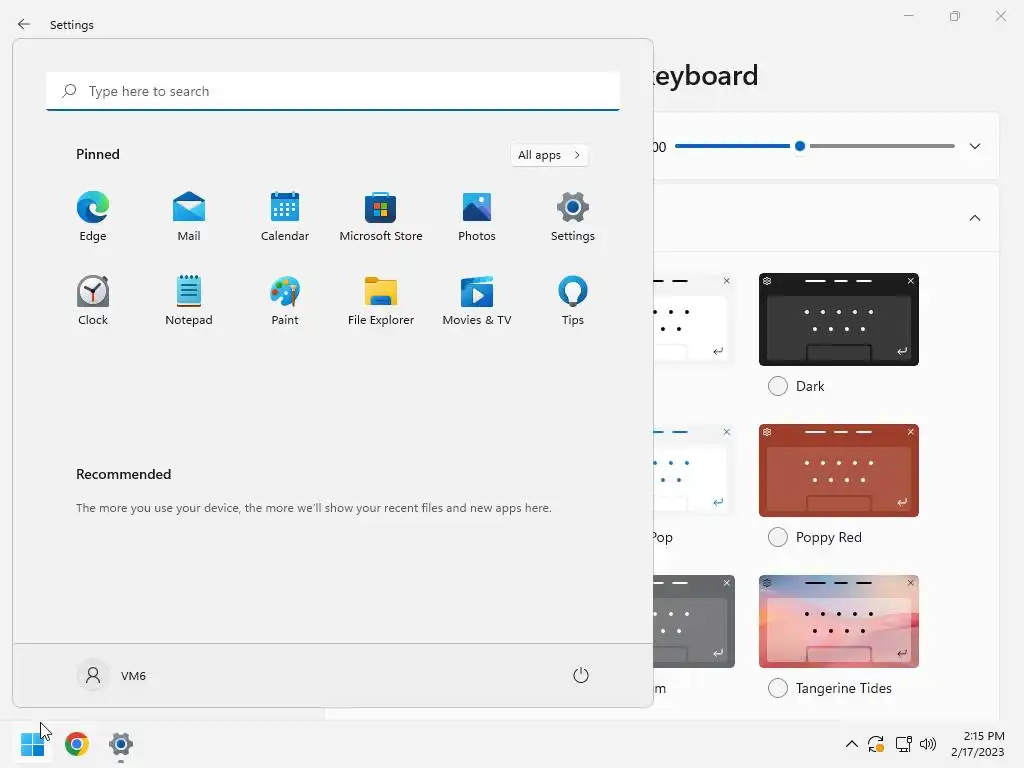Click the Pinned section heading
Screen dimensions: 1024x768
[x=98, y=154]
